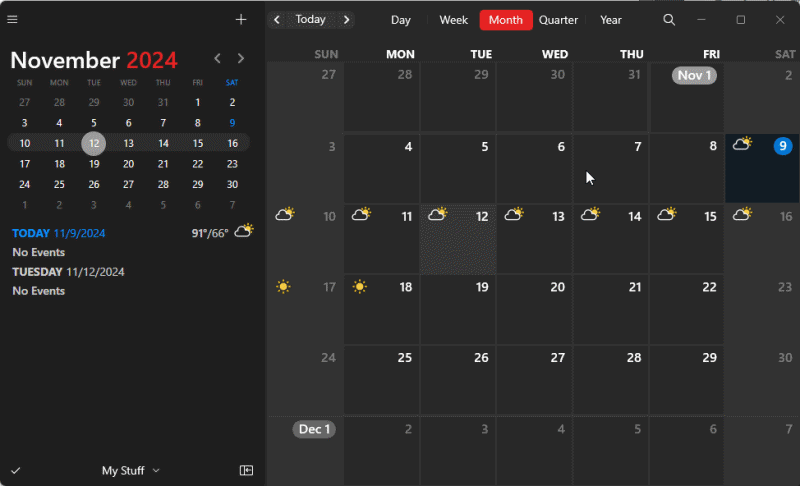
Task: Select the 19th cell in month grid
Action: tap(458, 310)
